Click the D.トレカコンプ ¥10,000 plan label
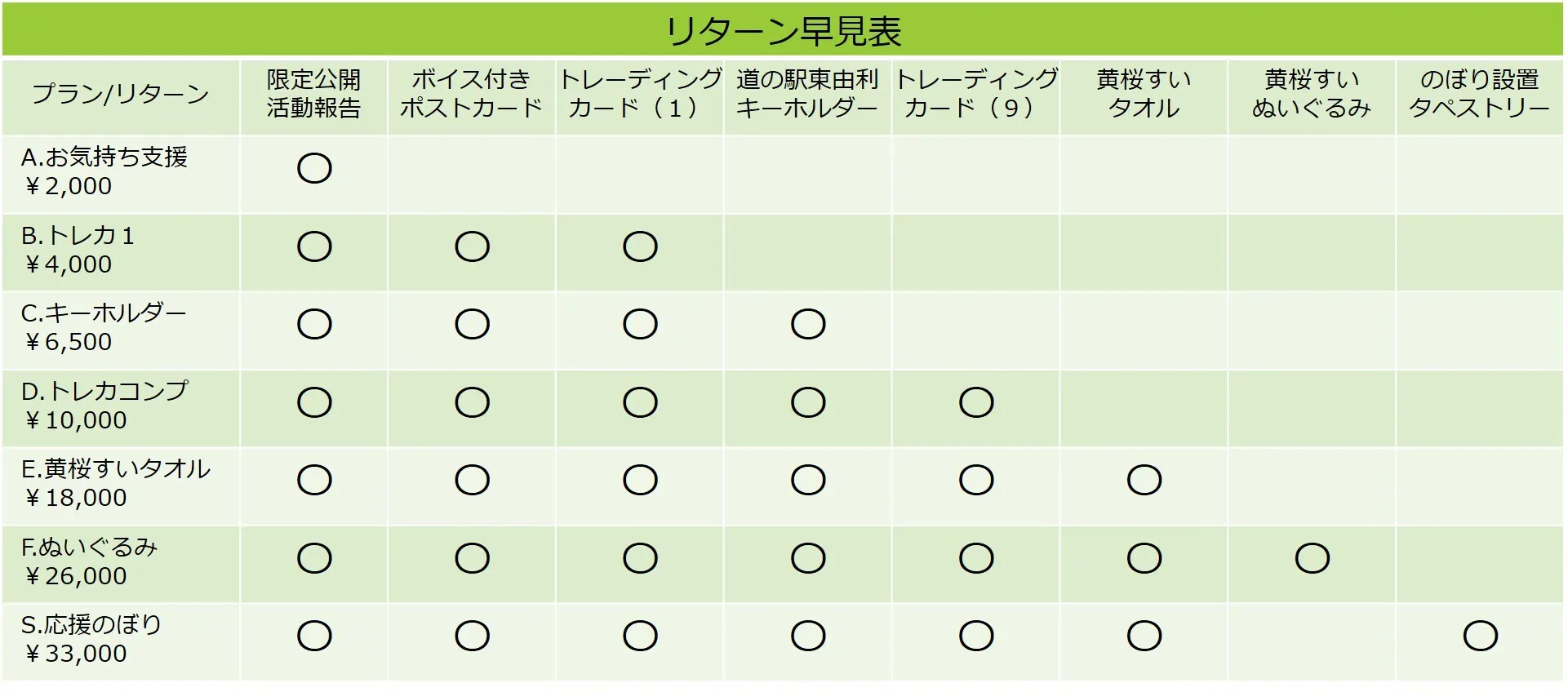This screenshot has height=692, width=1568. (104, 406)
